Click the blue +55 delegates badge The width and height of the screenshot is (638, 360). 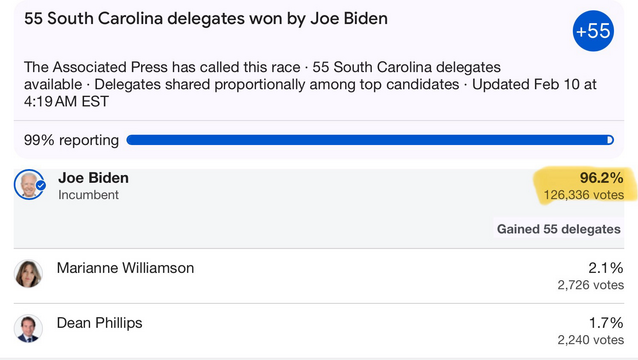593,31
